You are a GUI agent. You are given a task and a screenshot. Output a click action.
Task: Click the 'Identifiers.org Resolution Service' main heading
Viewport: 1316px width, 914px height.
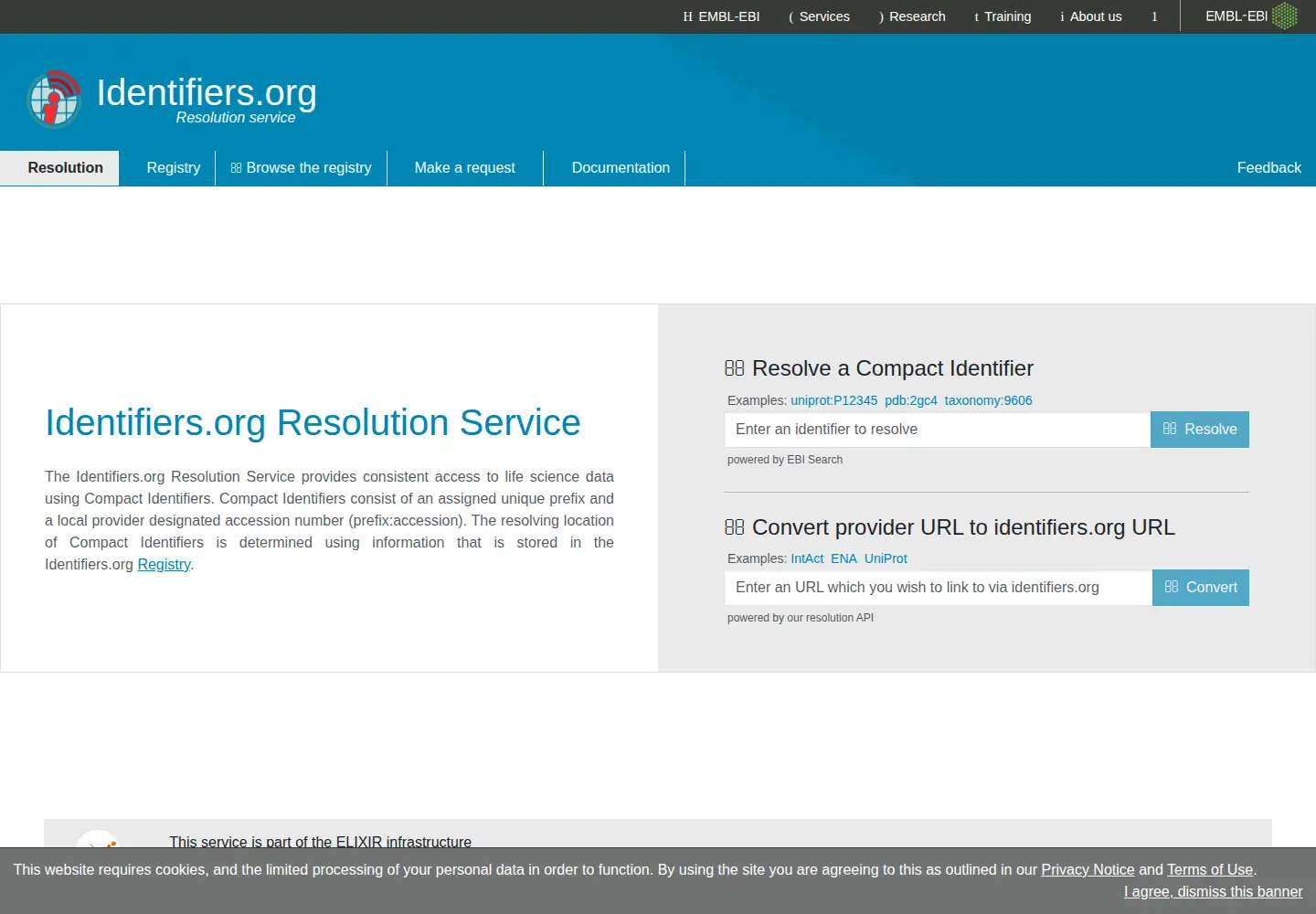(x=313, y=423)
